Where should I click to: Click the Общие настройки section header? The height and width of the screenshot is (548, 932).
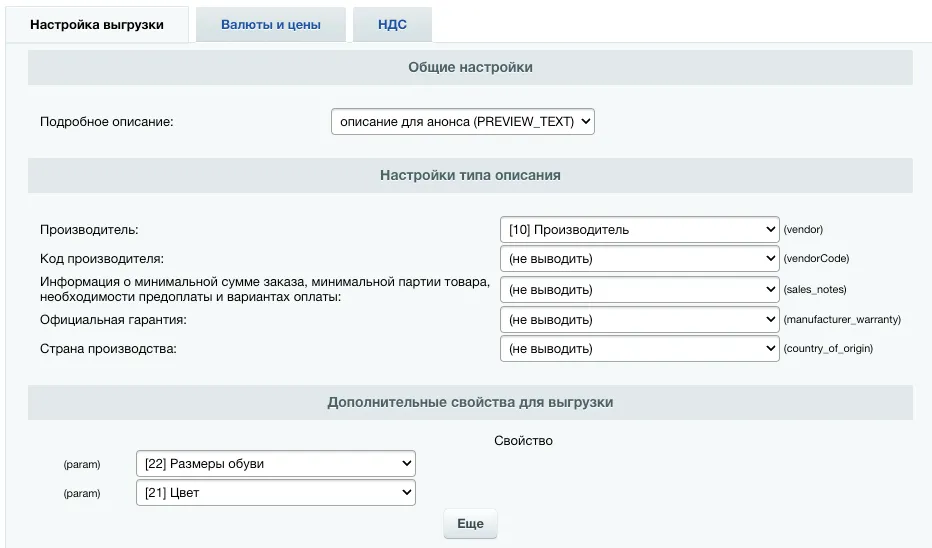click(470, 67)
